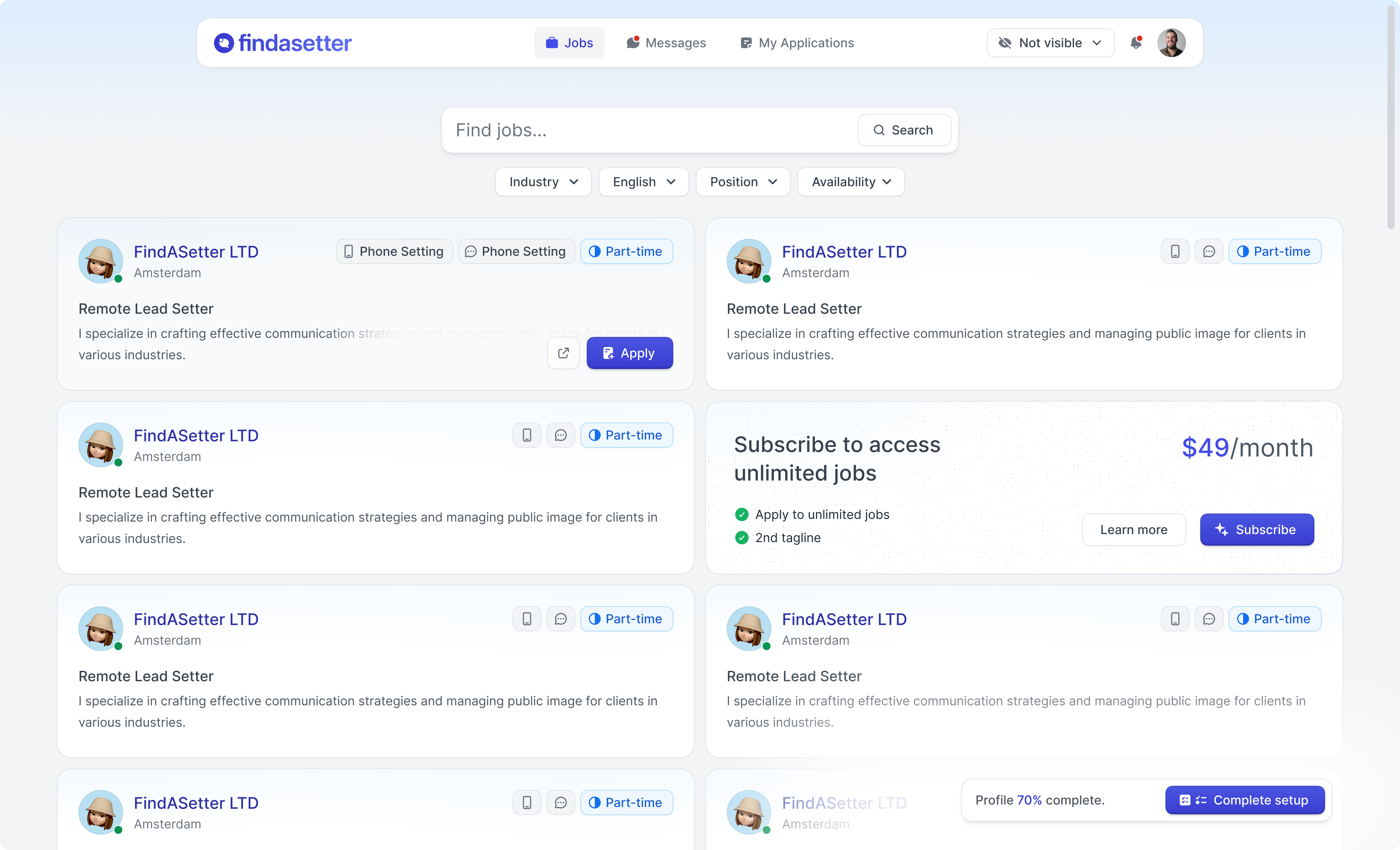Screen dimensions: 1400x850
Task: Click Remote Lead Setter title on third left card
Action: (146, 676)
